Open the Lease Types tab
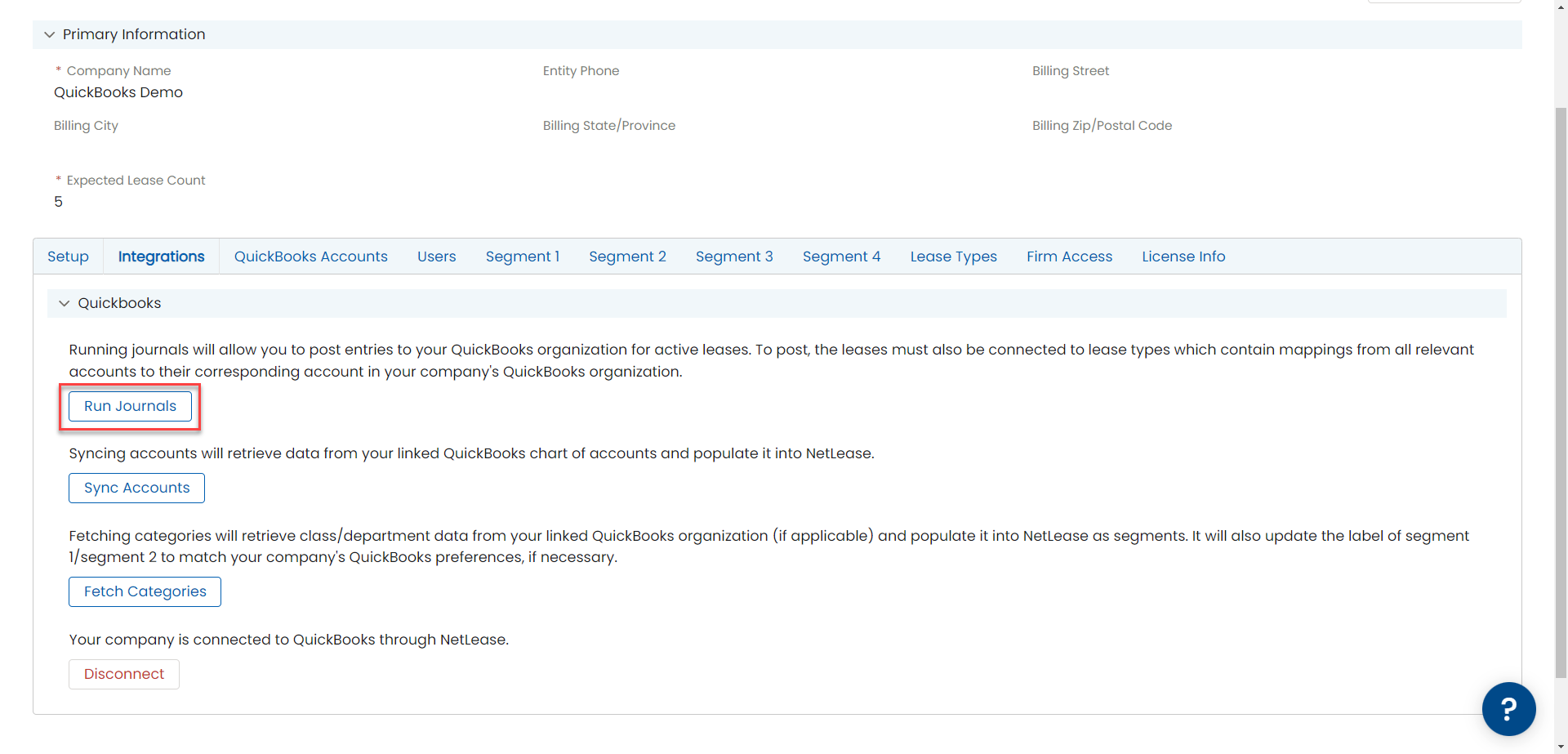The height and width of the screenshot is (754, 1568). 954,257
